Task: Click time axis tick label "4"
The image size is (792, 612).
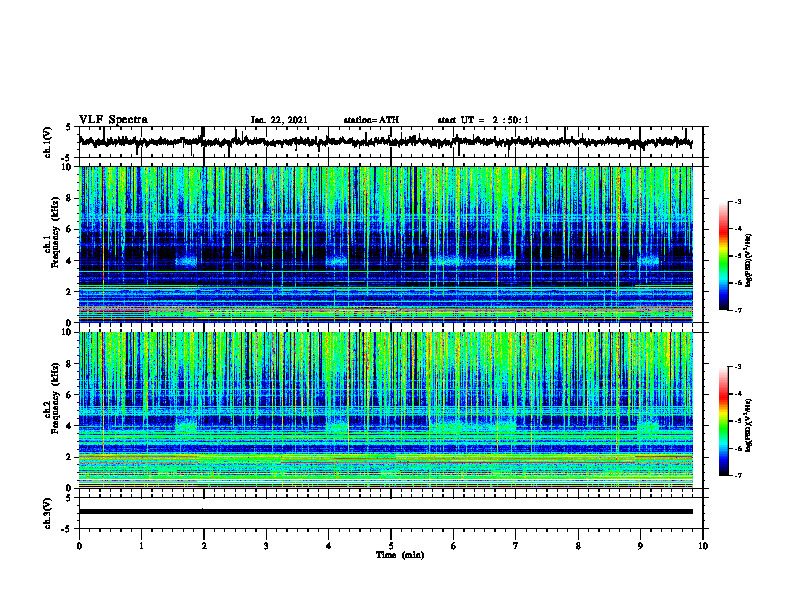Action: tap(329, 546)
